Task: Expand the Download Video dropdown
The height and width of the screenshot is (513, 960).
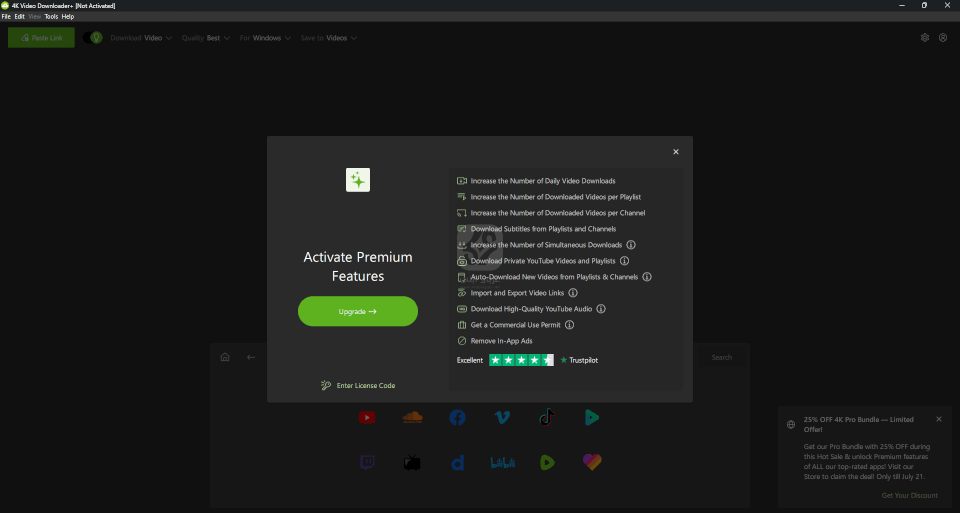Action: [141, 38]
